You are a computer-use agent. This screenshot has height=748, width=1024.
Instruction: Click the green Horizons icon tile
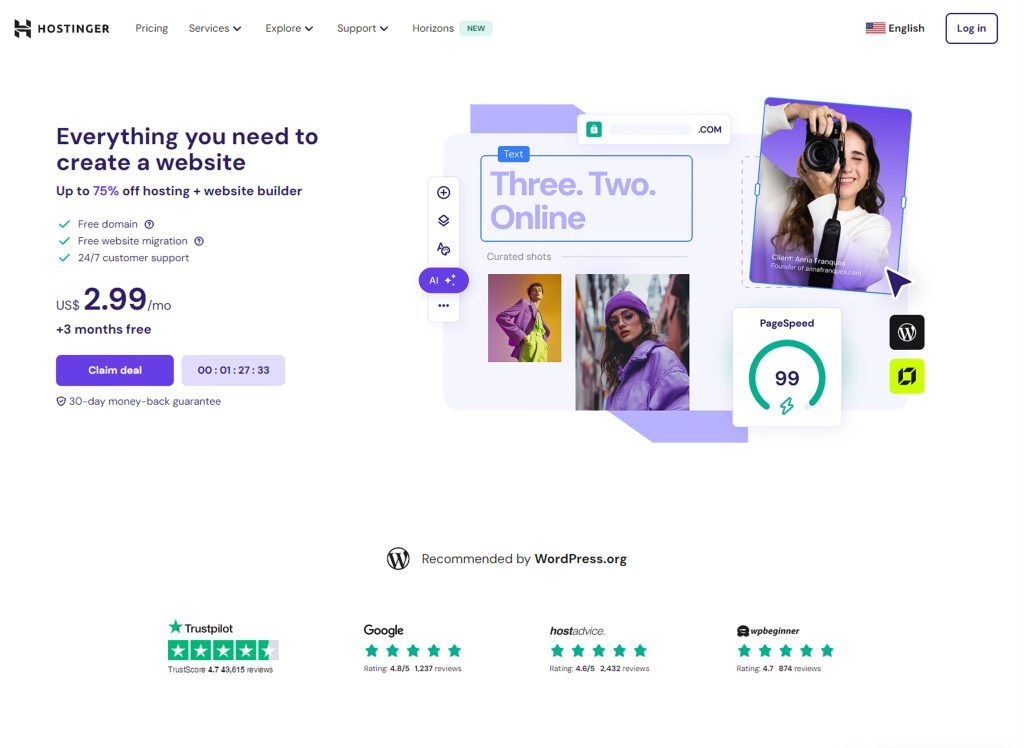tap(906, 376)
